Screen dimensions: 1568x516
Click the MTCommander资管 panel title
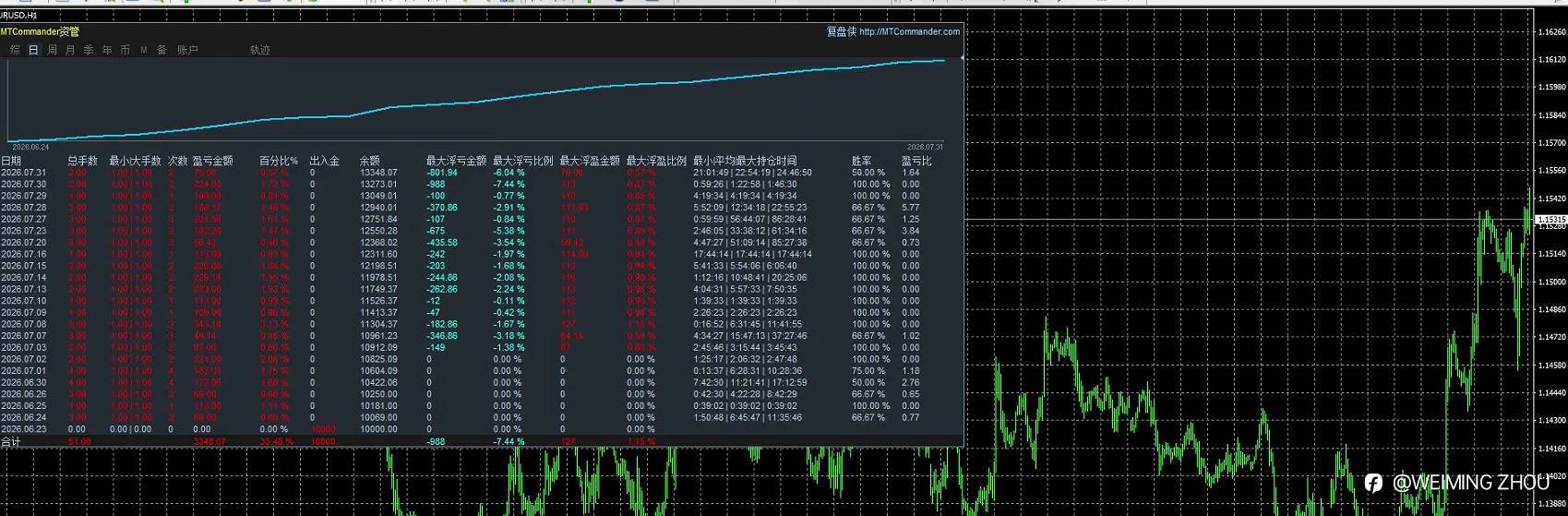(x=40, y=31)
